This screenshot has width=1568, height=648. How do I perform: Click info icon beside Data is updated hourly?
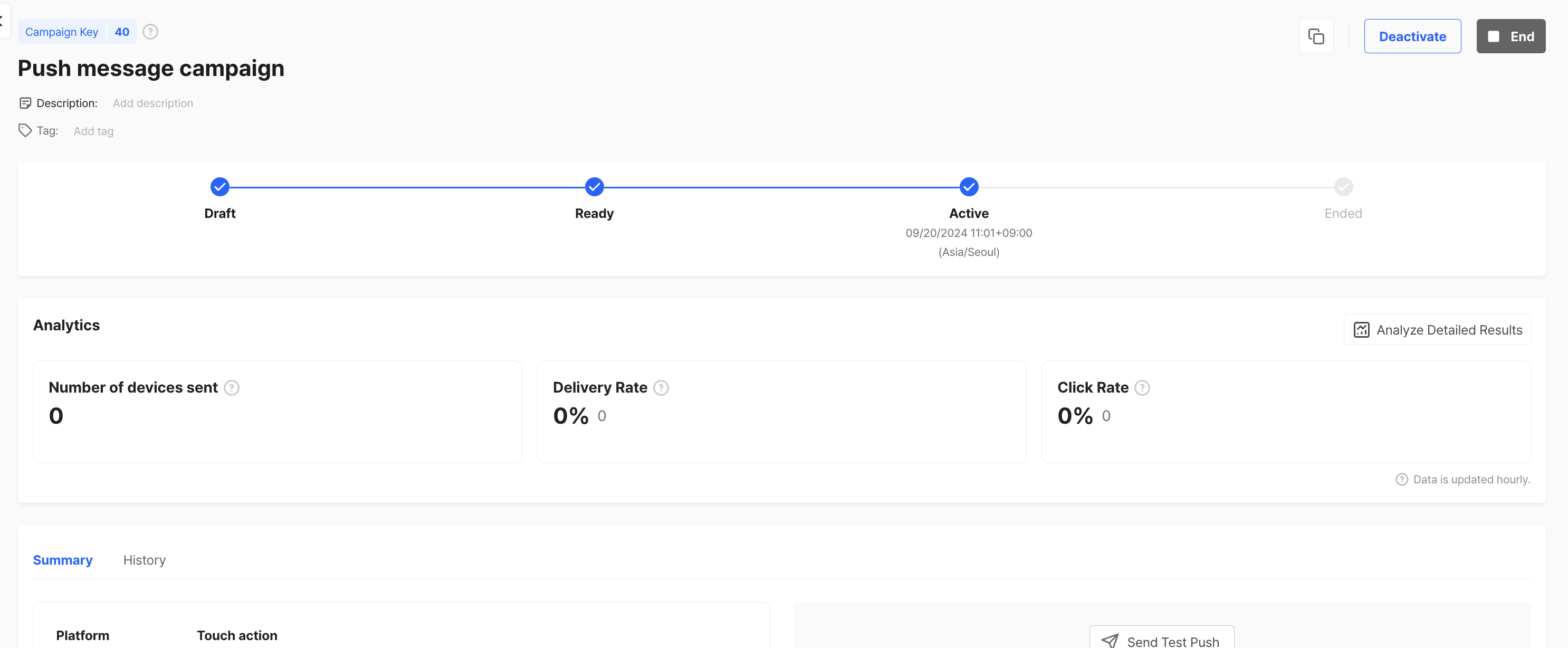point(1401,480)
